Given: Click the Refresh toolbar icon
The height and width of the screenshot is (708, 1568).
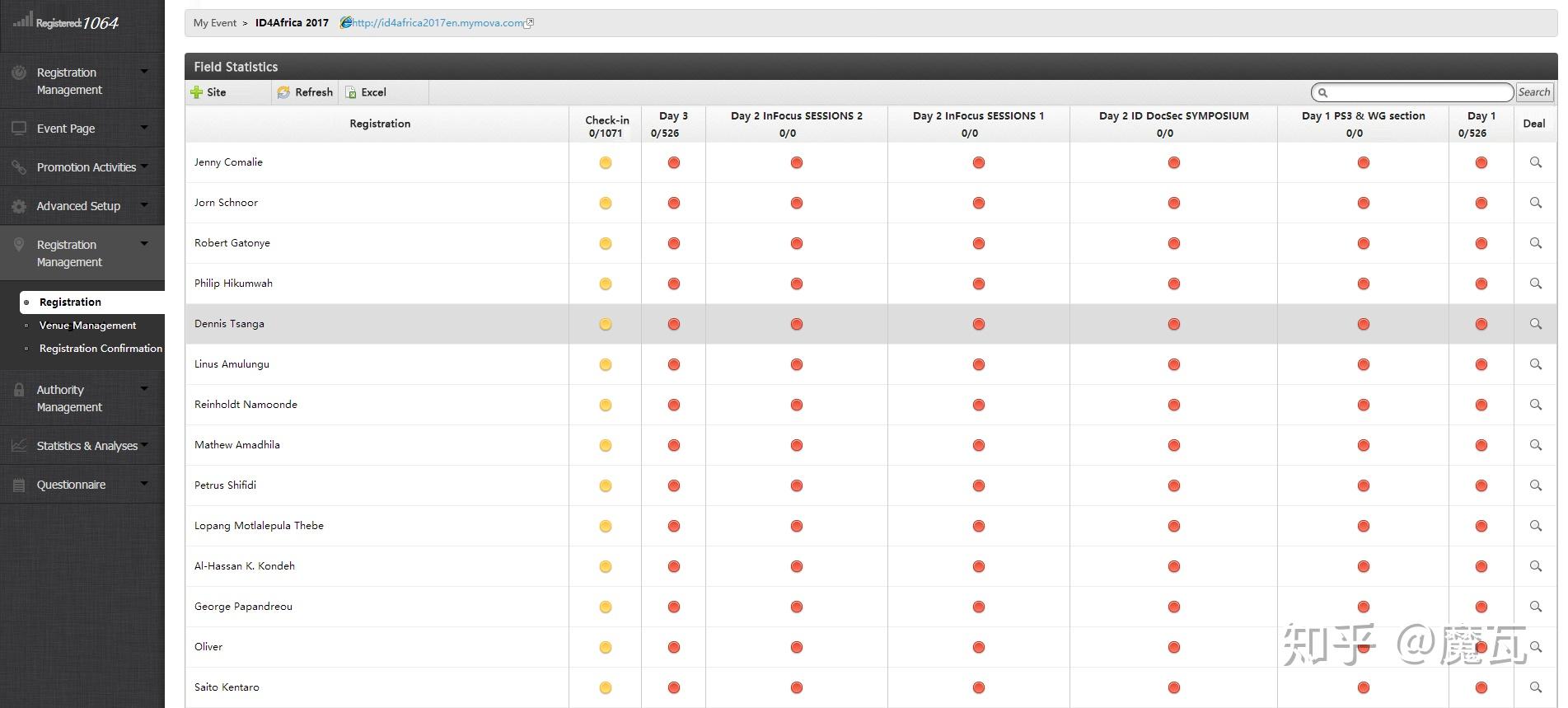Looking at the screenshot, I should point(283,92).
